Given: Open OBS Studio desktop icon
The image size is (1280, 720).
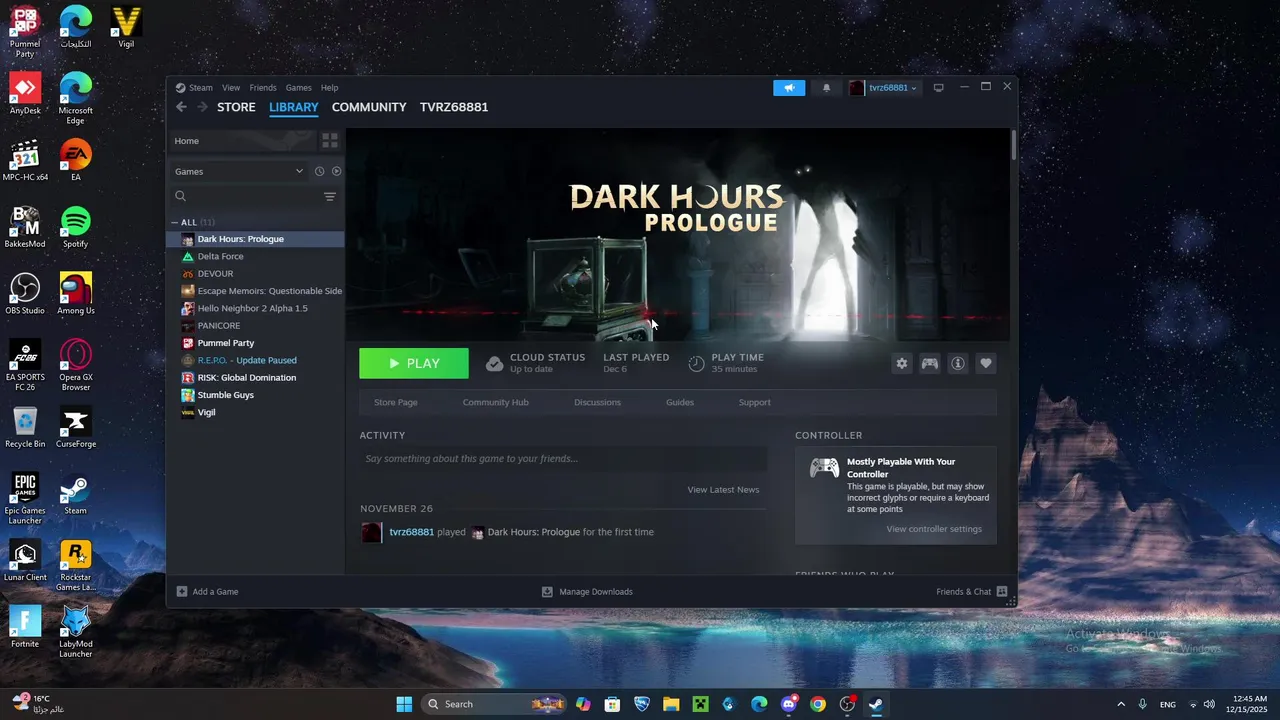Looking at the screenshot, I should [x=25, y=294].
